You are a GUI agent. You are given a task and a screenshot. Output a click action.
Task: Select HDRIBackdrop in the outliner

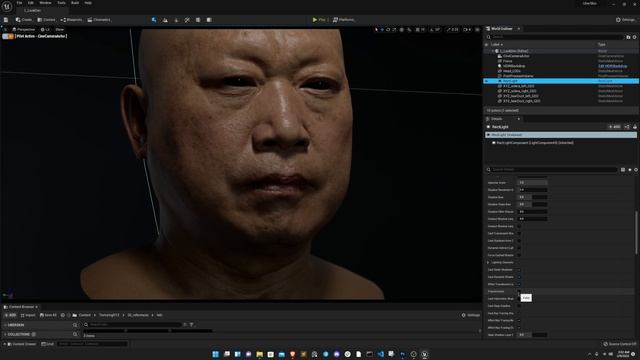[514, 66]
